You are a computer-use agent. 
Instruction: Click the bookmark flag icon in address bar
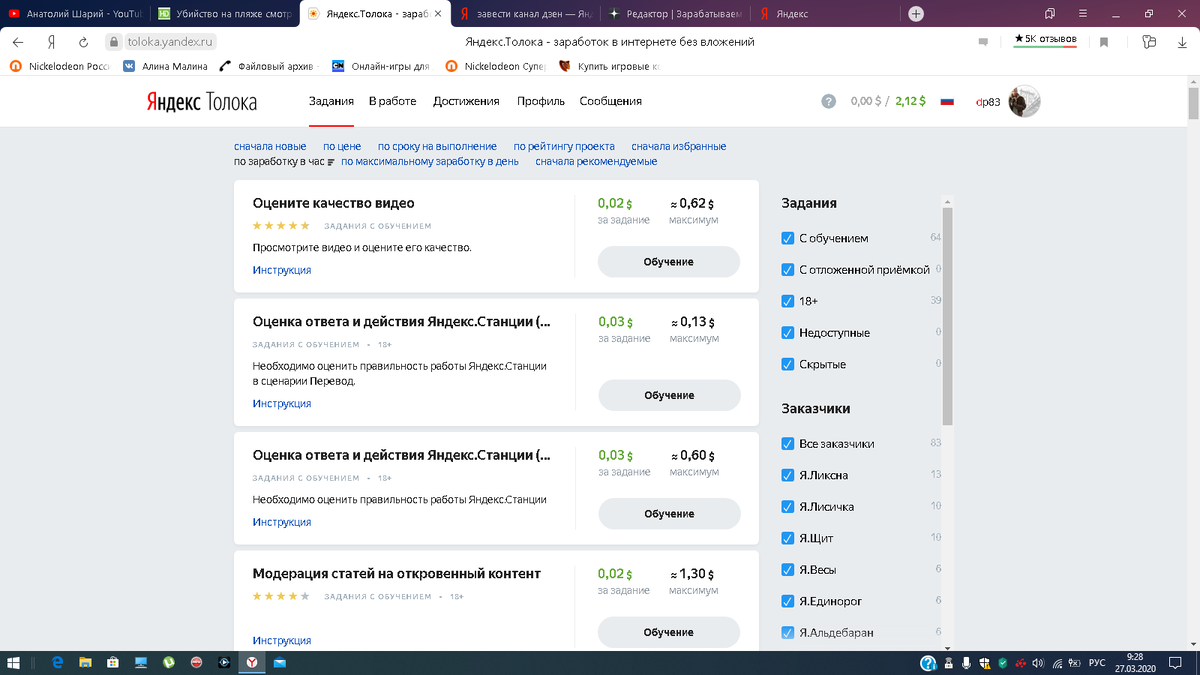[1104, 42]
